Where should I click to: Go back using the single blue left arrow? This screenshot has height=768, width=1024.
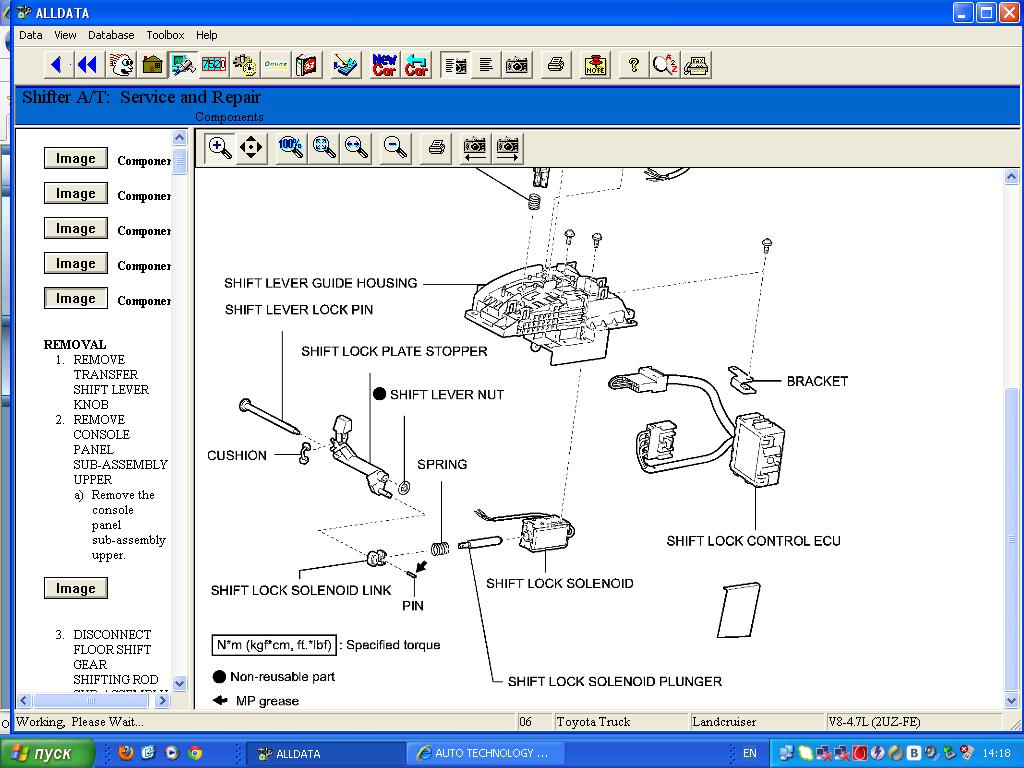click(57, 65)
